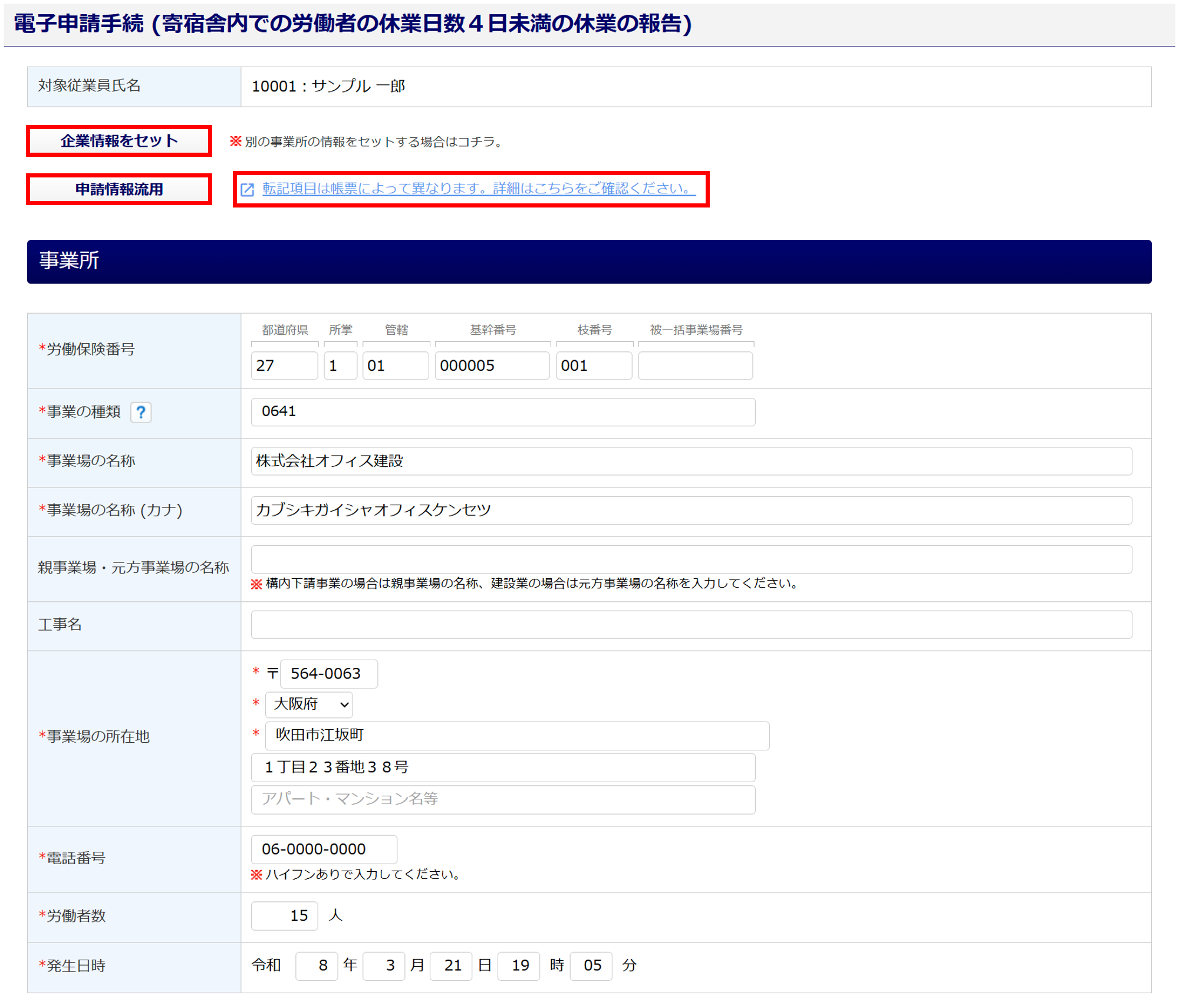1179x1008 pixels.
Task: Focus the 事業の種類 field 0641
Action: pyautogui.click(x=502, y=411)
